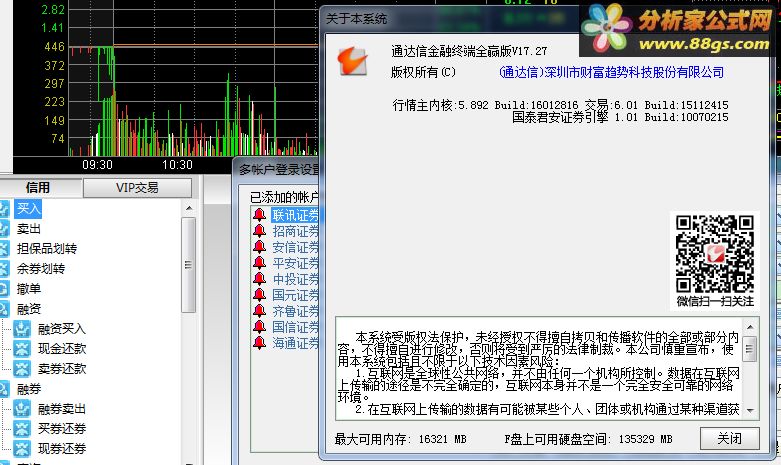Screen dimensions: 781x465
Task: Select 齐鲁证券 account in the list
Action: (295, 311)
